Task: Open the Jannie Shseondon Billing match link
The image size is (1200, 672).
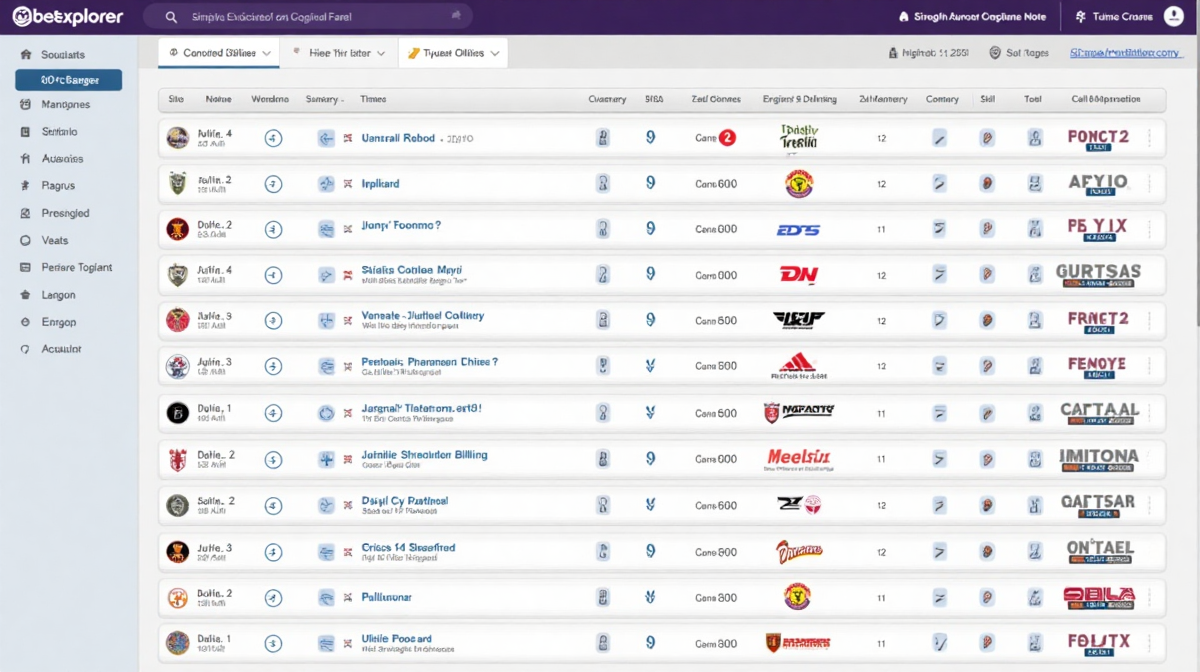Action: (424, 455)
